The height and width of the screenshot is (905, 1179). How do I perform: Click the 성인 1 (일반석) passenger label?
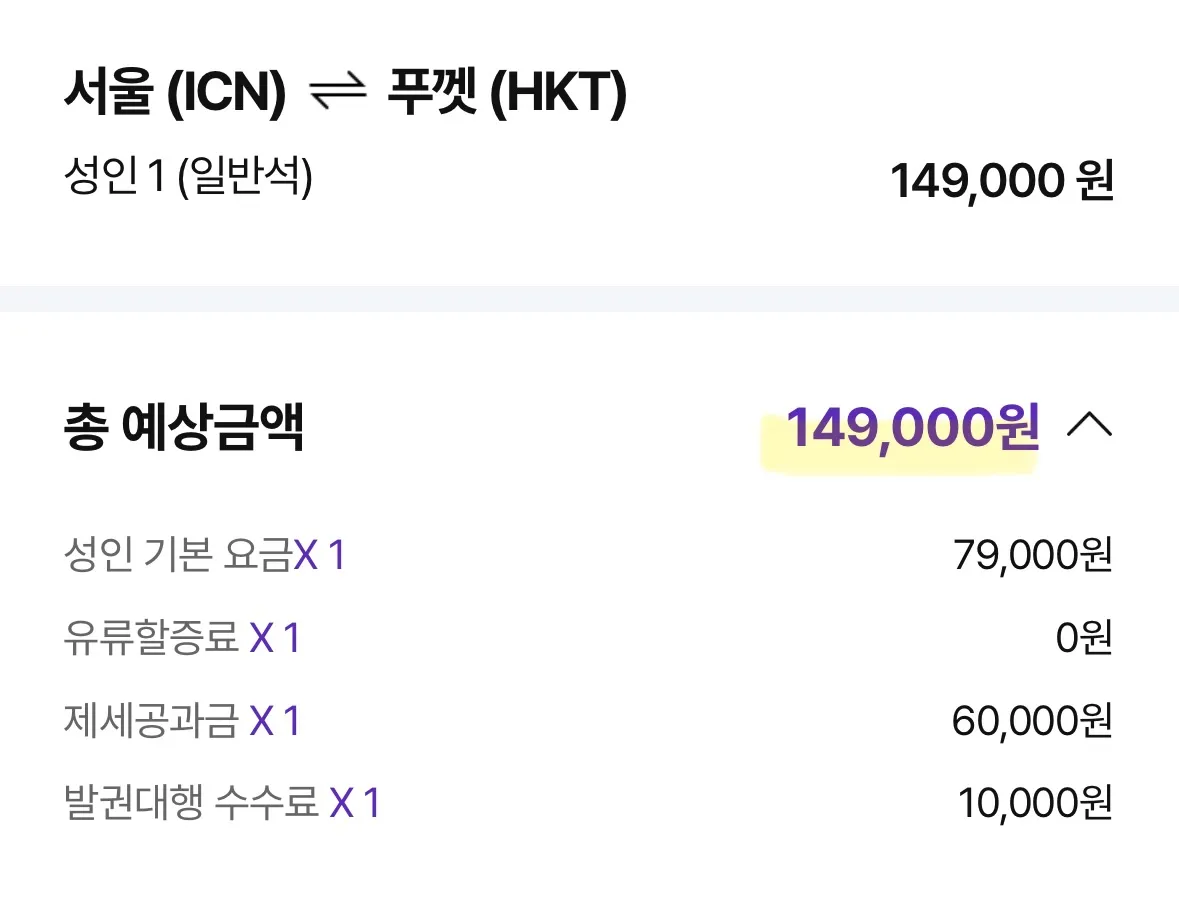click(x=188, y=180)
